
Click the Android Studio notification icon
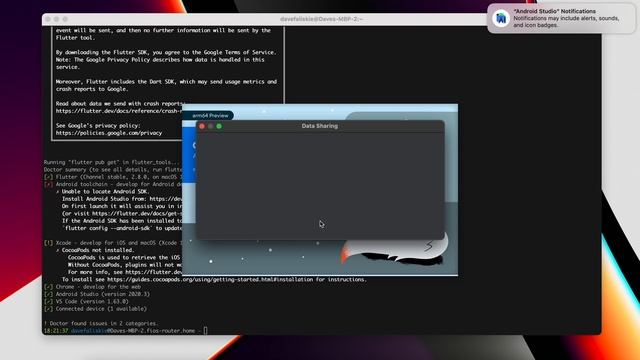(501, 18)
